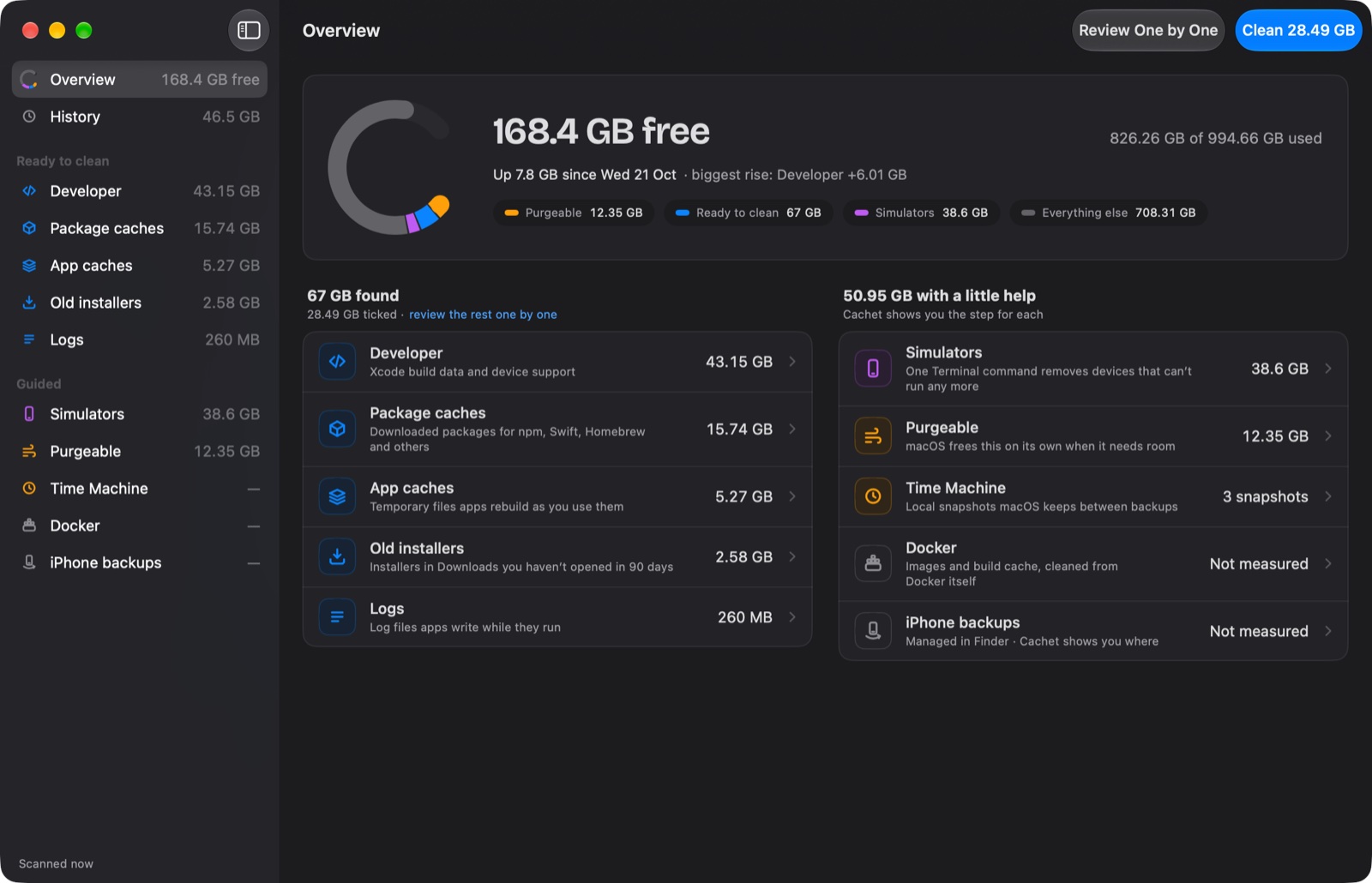The width and height of the screenshot is (1372, 883).
Task: Click the History clock icon in the sidebar
Action: click(x=29, y=117)
